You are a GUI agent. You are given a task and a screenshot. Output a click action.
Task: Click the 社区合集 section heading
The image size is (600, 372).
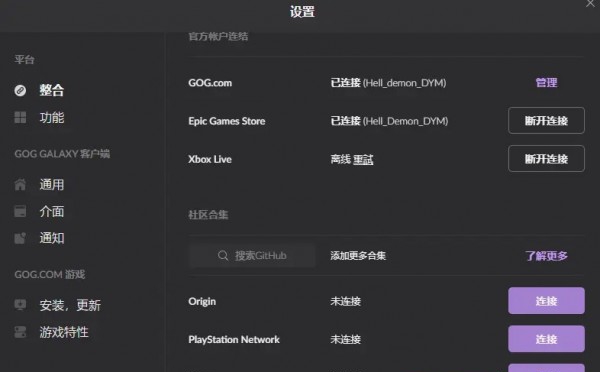click(208, 215)
